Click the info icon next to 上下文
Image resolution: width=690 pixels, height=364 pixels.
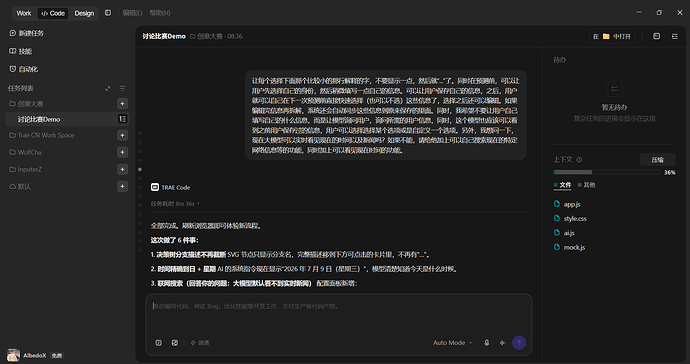pyautogui.click(x=579, y=160)
